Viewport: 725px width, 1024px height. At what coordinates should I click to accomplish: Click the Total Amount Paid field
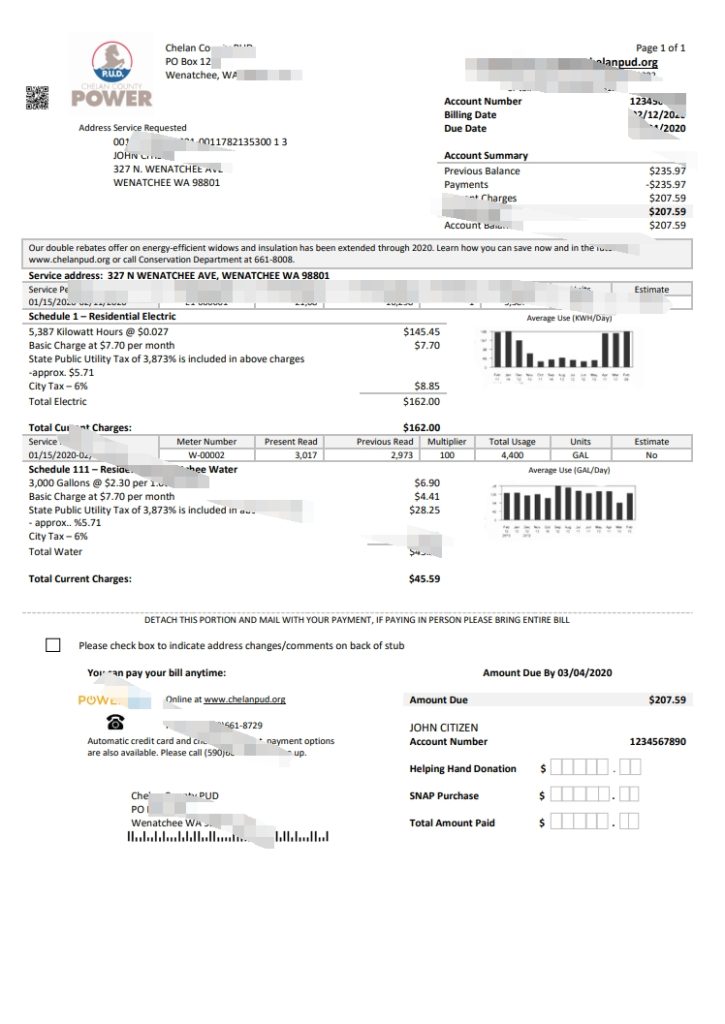[x=595, y=821]
